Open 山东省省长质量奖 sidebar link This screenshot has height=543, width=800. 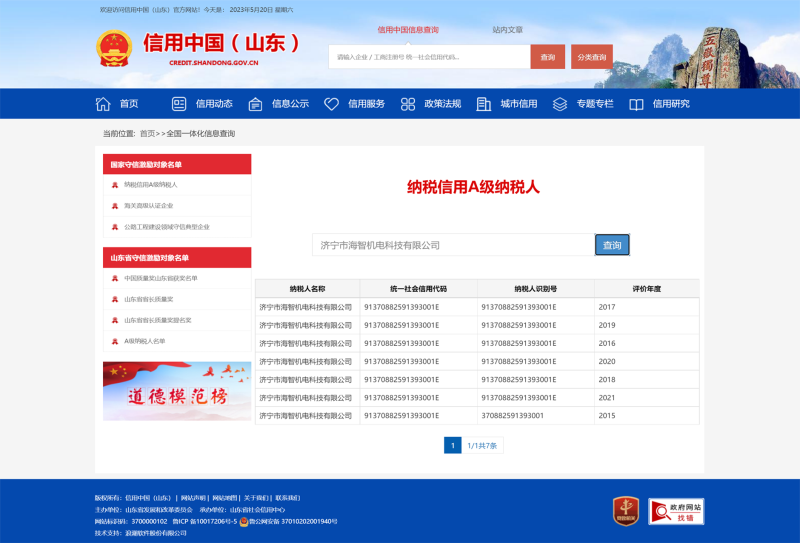tap(148, 299)
